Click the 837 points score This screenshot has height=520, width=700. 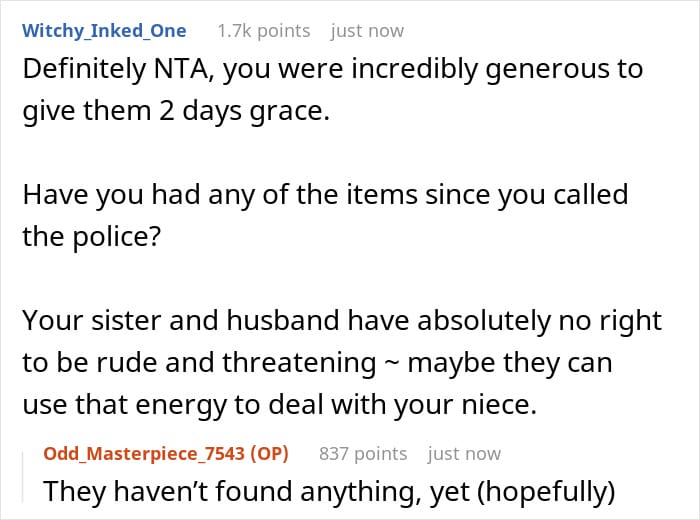click(x=363, y=453)
